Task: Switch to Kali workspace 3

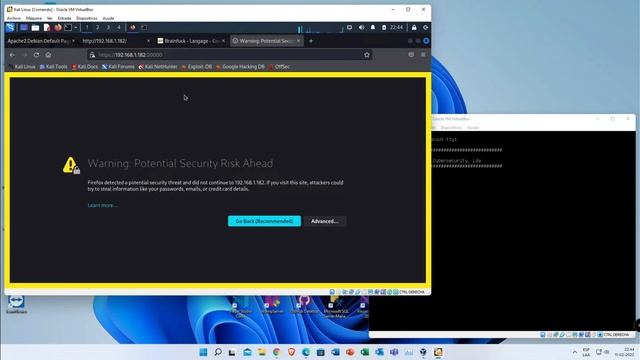Action: pos(108,27)
